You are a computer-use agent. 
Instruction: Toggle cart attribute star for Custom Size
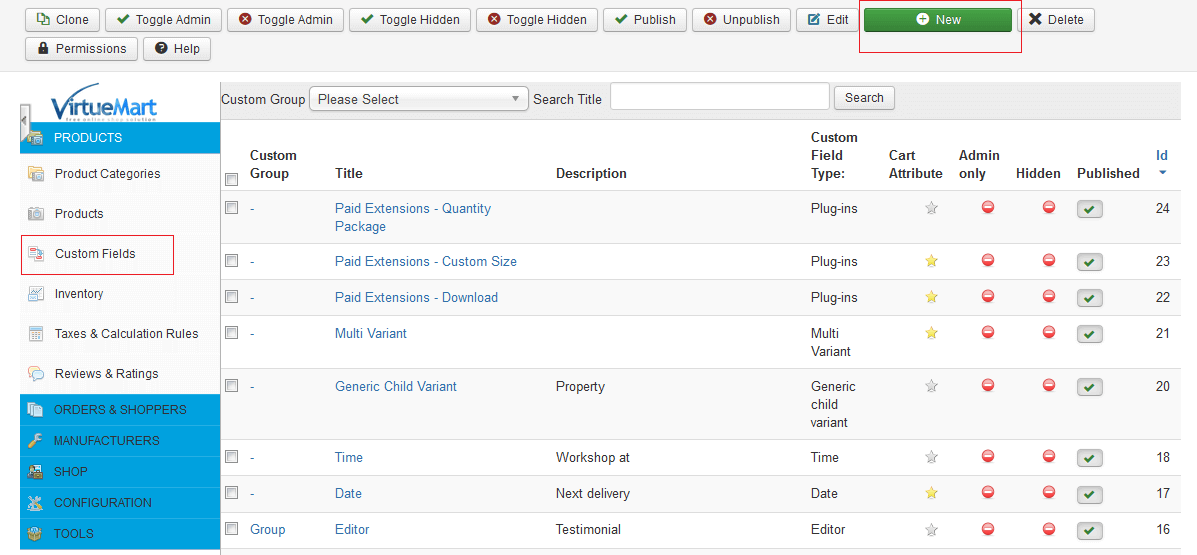931,261
